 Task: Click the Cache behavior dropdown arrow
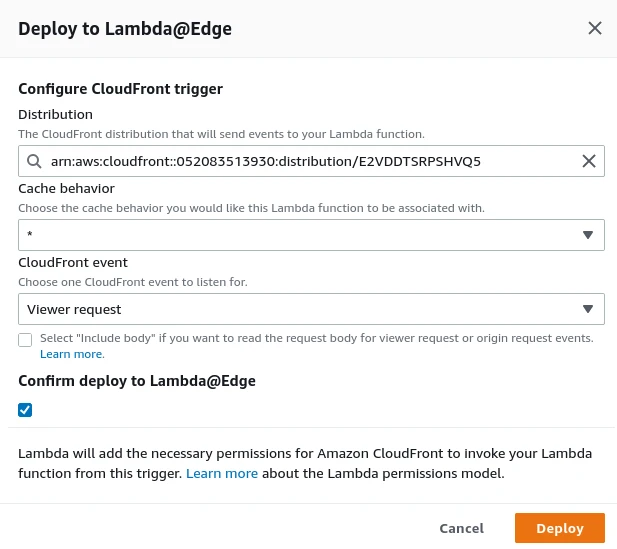(x=588, y=235)
